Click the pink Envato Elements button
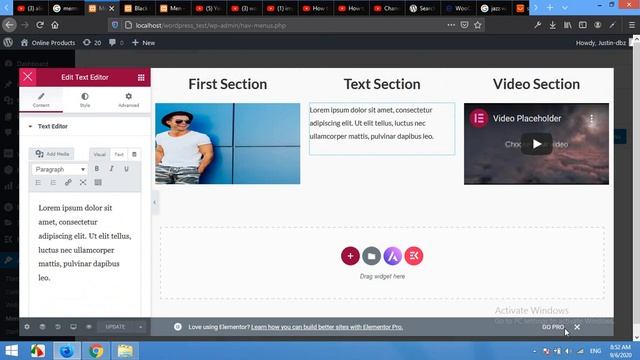Image resolution: width=640 pixels, height=360 pixels. [414, 256]
